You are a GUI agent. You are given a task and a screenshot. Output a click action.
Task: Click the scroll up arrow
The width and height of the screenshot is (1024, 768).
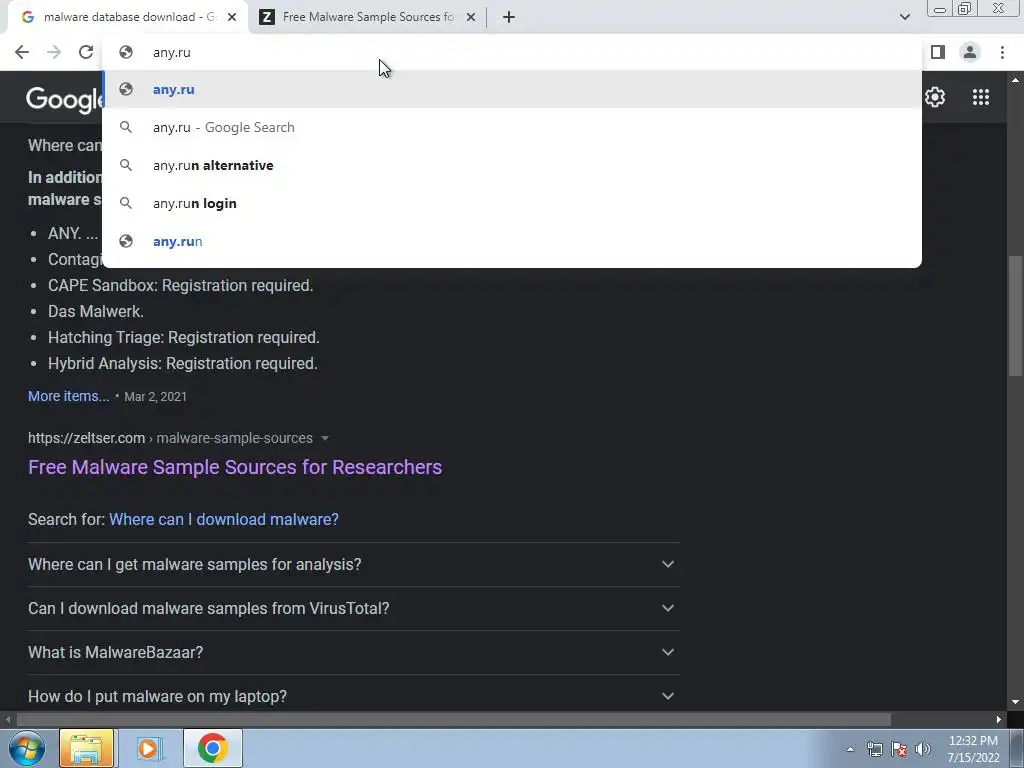click(x=1014, y=80)
